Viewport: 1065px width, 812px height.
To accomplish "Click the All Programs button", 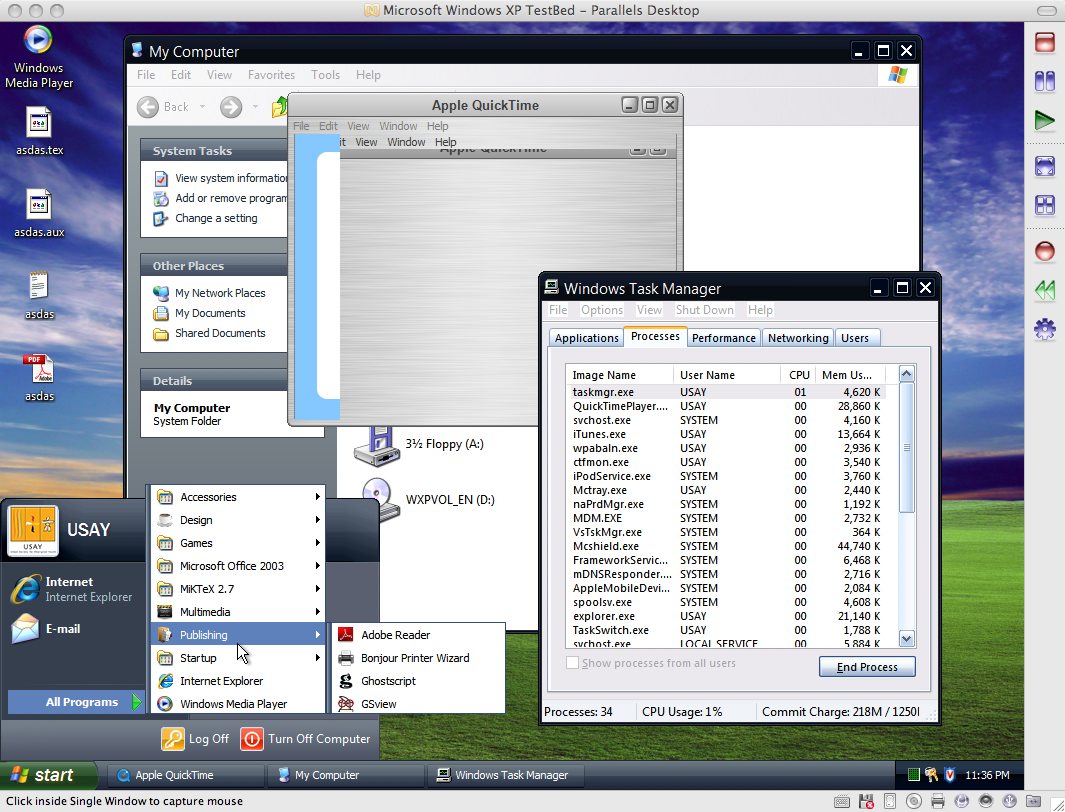I will click(x=76, y=702).
